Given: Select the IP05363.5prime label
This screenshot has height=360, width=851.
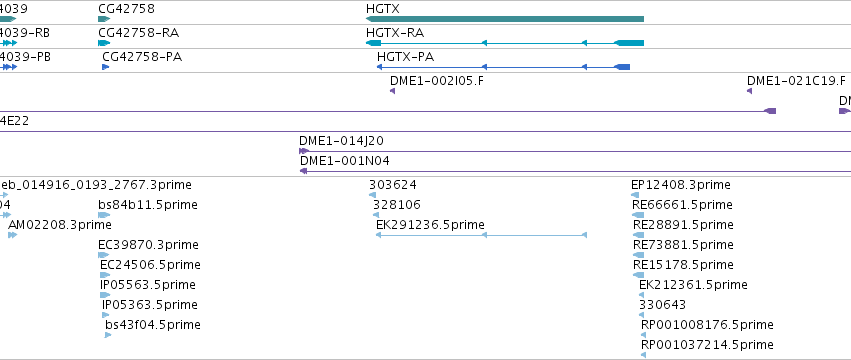Looking at the screenshot, I should 150,304.
